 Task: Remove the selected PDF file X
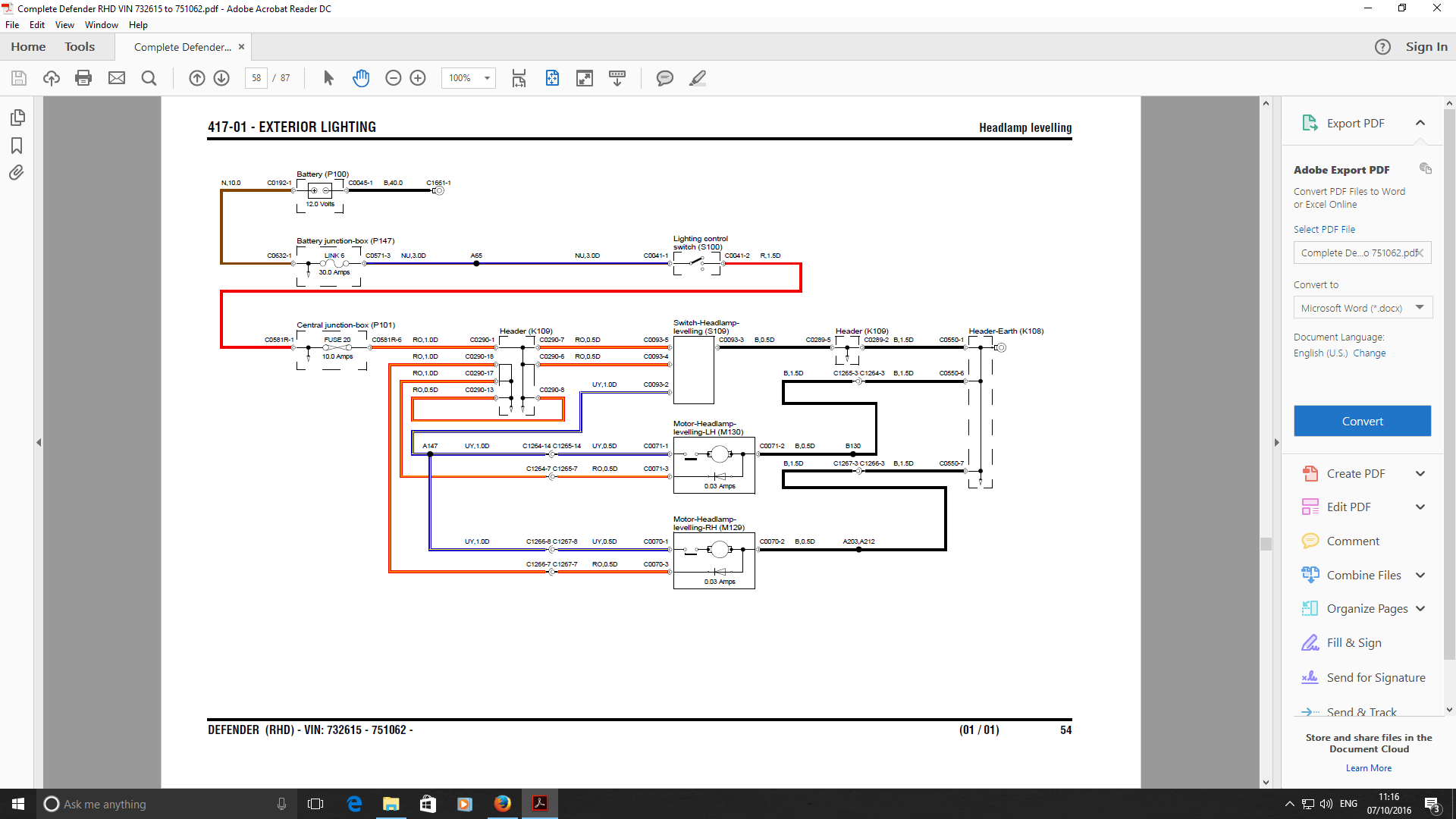[x=1420, y=253]
